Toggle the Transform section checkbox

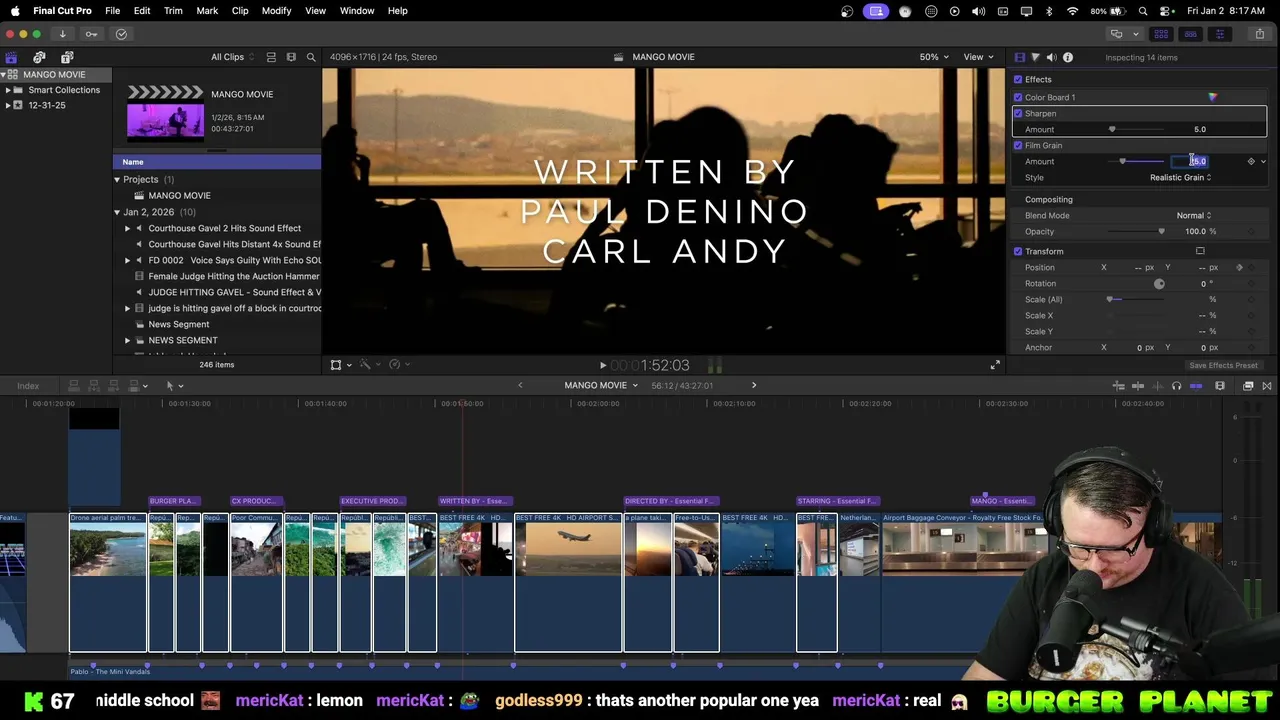1018,251
